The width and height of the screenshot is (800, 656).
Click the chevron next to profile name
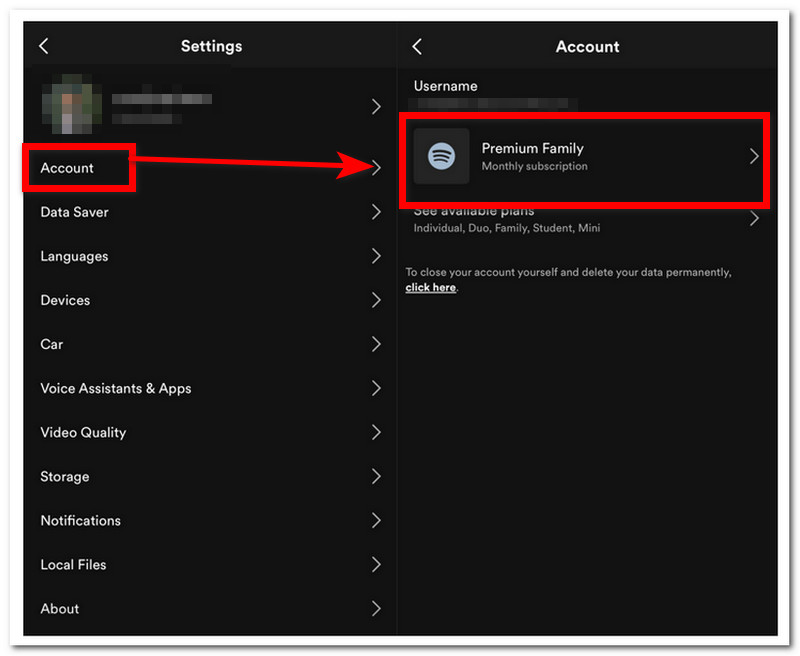pyautogui.click(x=376, y=106)
